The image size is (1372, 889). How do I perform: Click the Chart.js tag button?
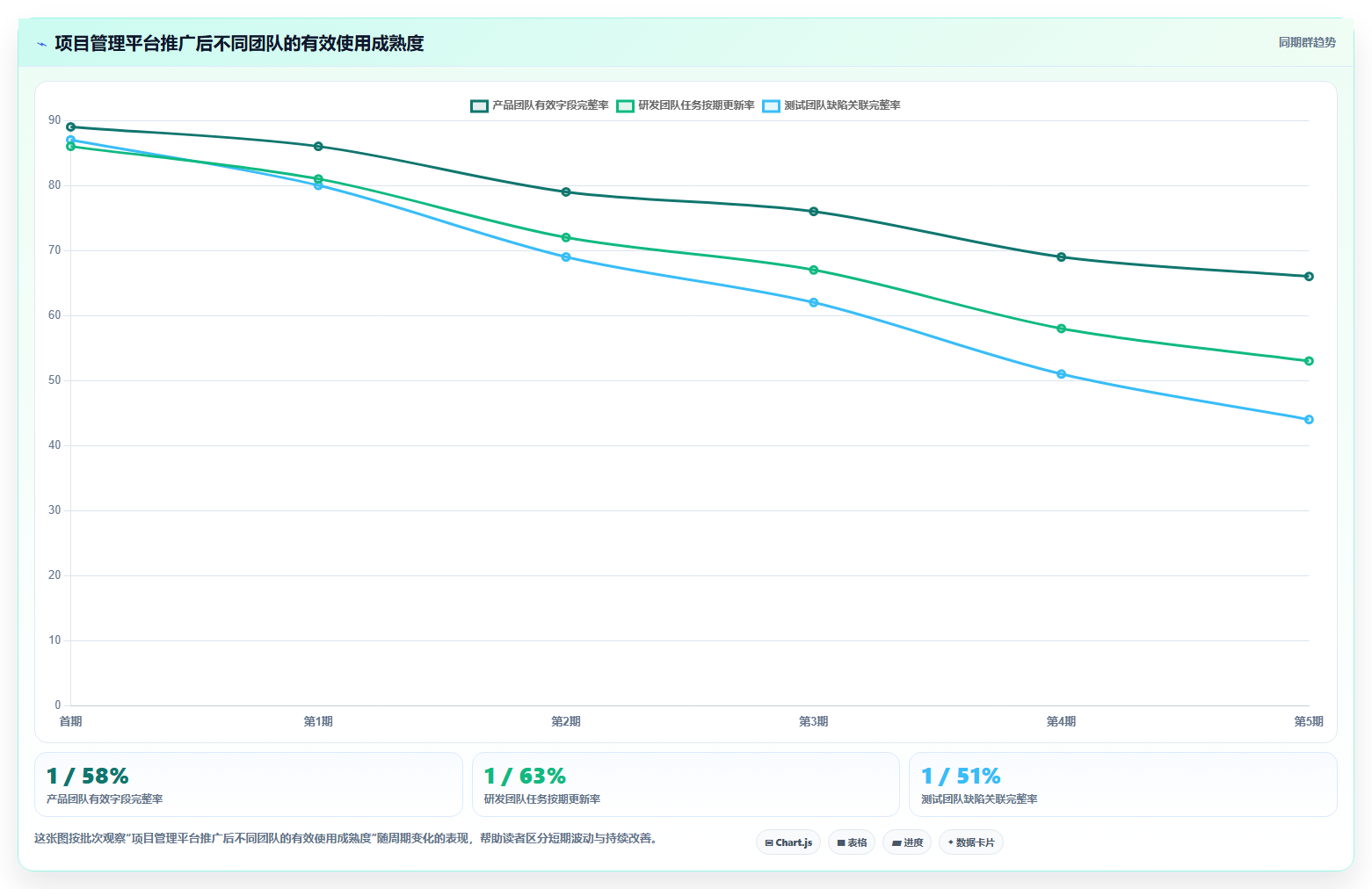pyautogui.click(x=788, y=842)
